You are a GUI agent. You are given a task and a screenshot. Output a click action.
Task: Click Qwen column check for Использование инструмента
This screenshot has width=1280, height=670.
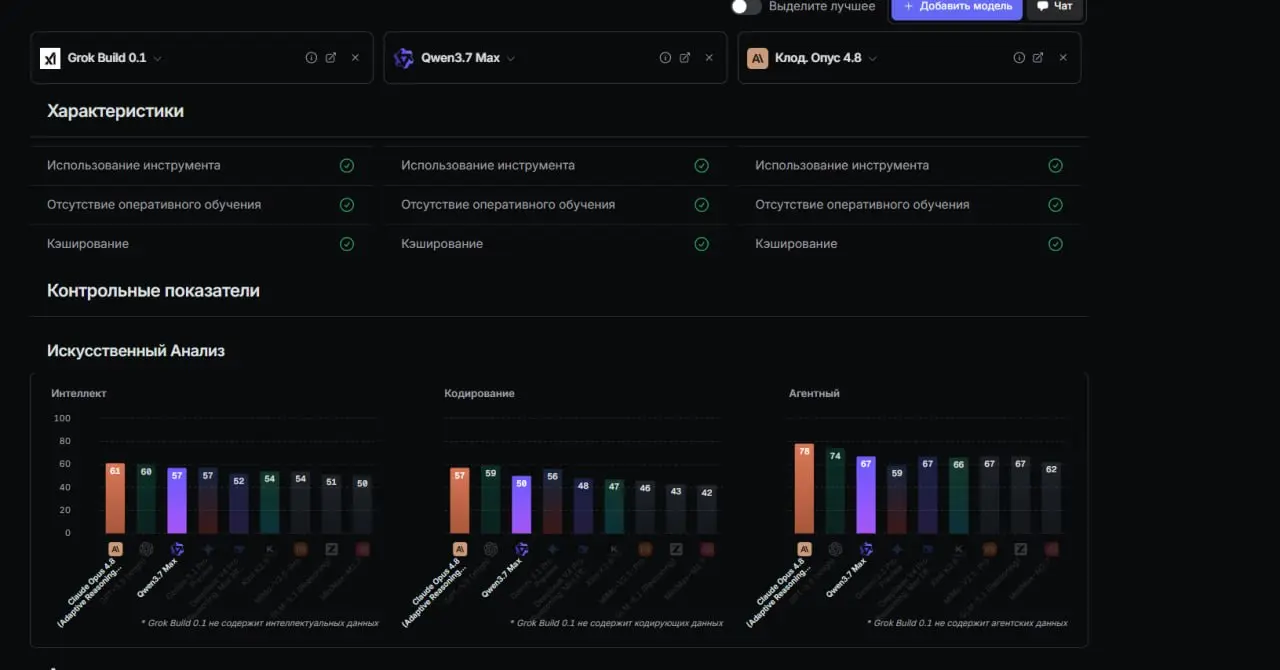(702, 166)
